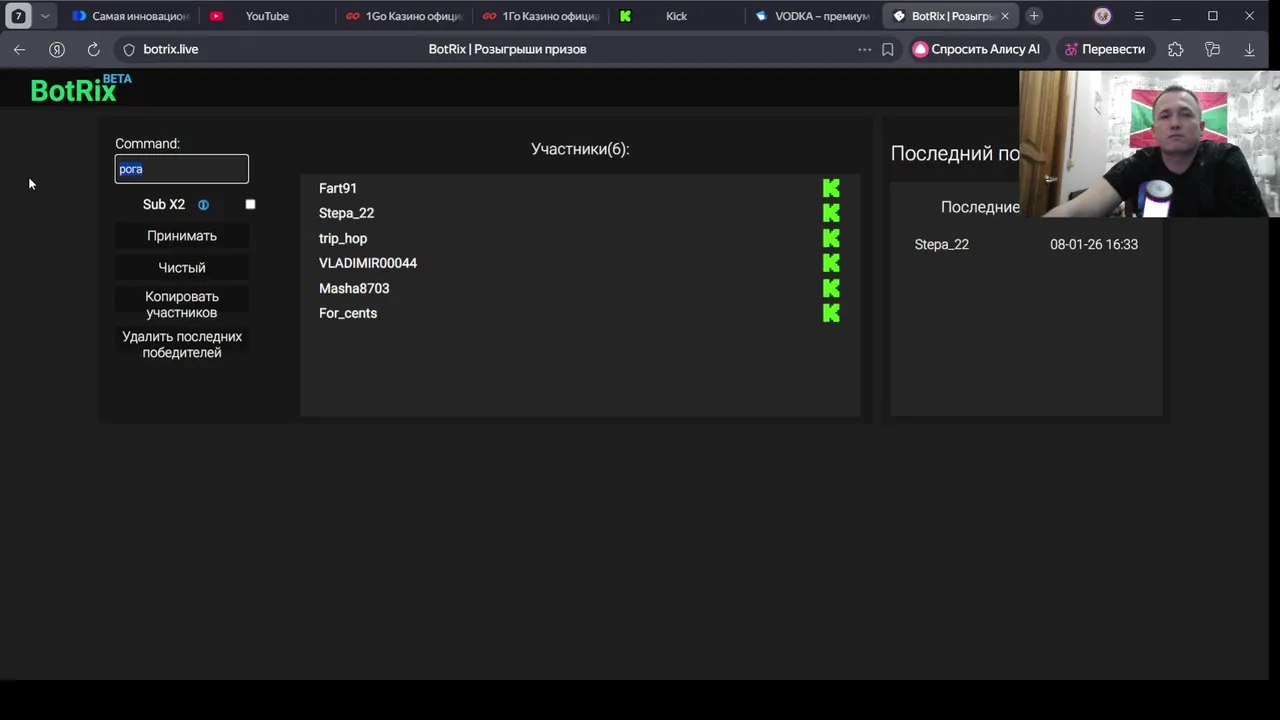Image resolution: width=1280 pixels, height=720 pixels.
Task: Click the Kick icon next to VLADIMIR00044
Action: pyautogui.click(x=831, y=263)
